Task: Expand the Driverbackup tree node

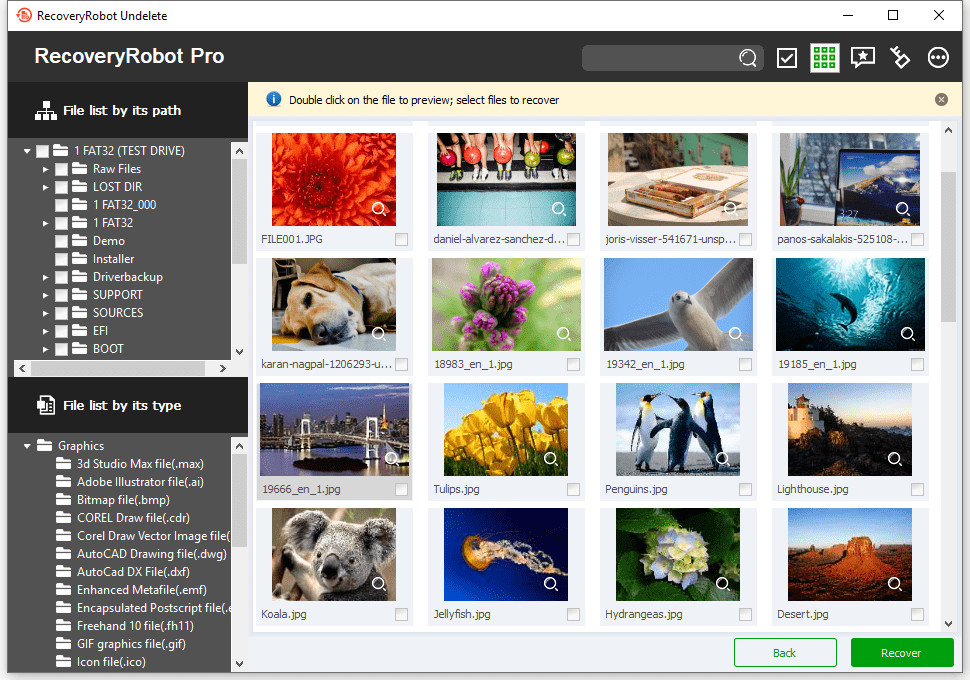Action: [45, 277]
